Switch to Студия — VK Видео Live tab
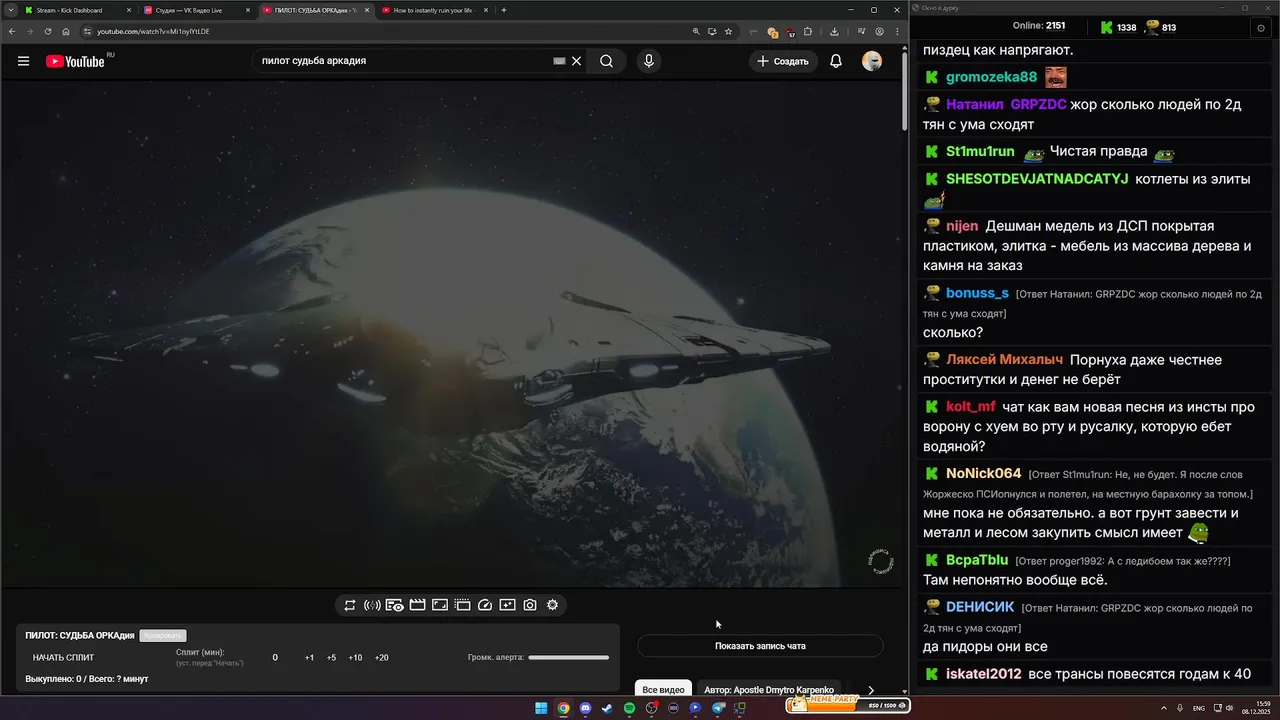 point(196,10)
